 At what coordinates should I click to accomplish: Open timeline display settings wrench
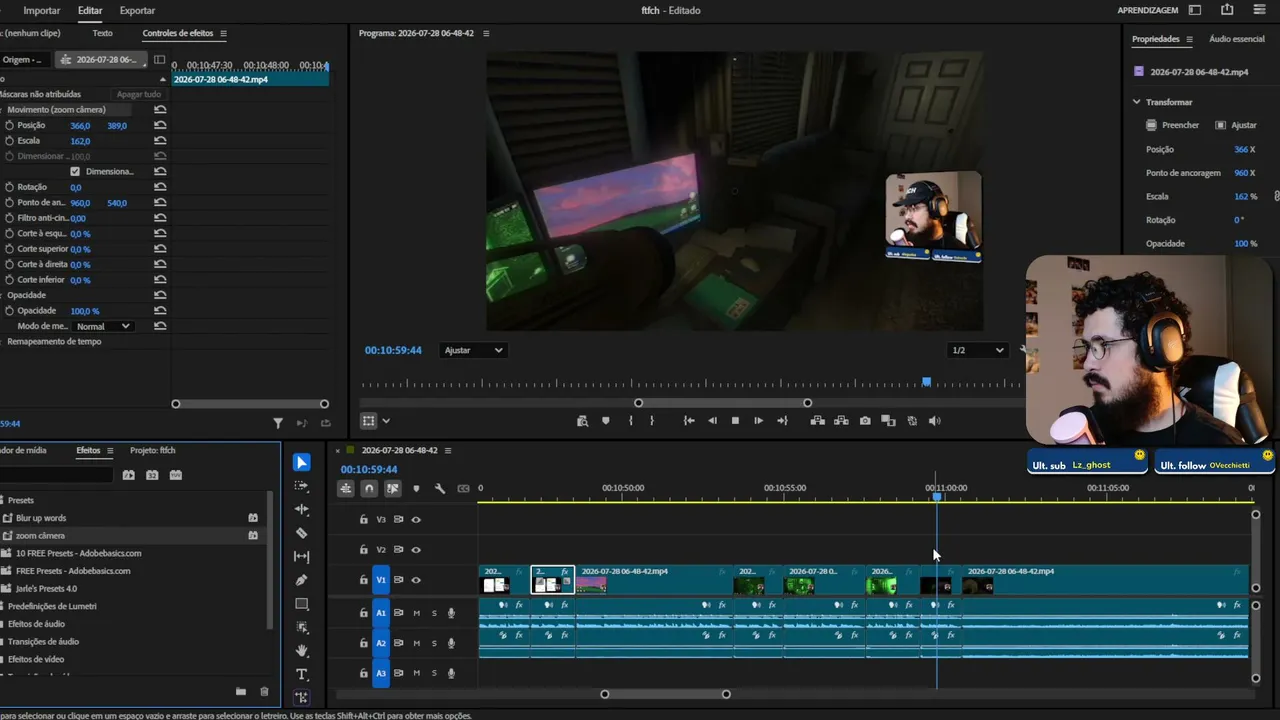(440, 489)
